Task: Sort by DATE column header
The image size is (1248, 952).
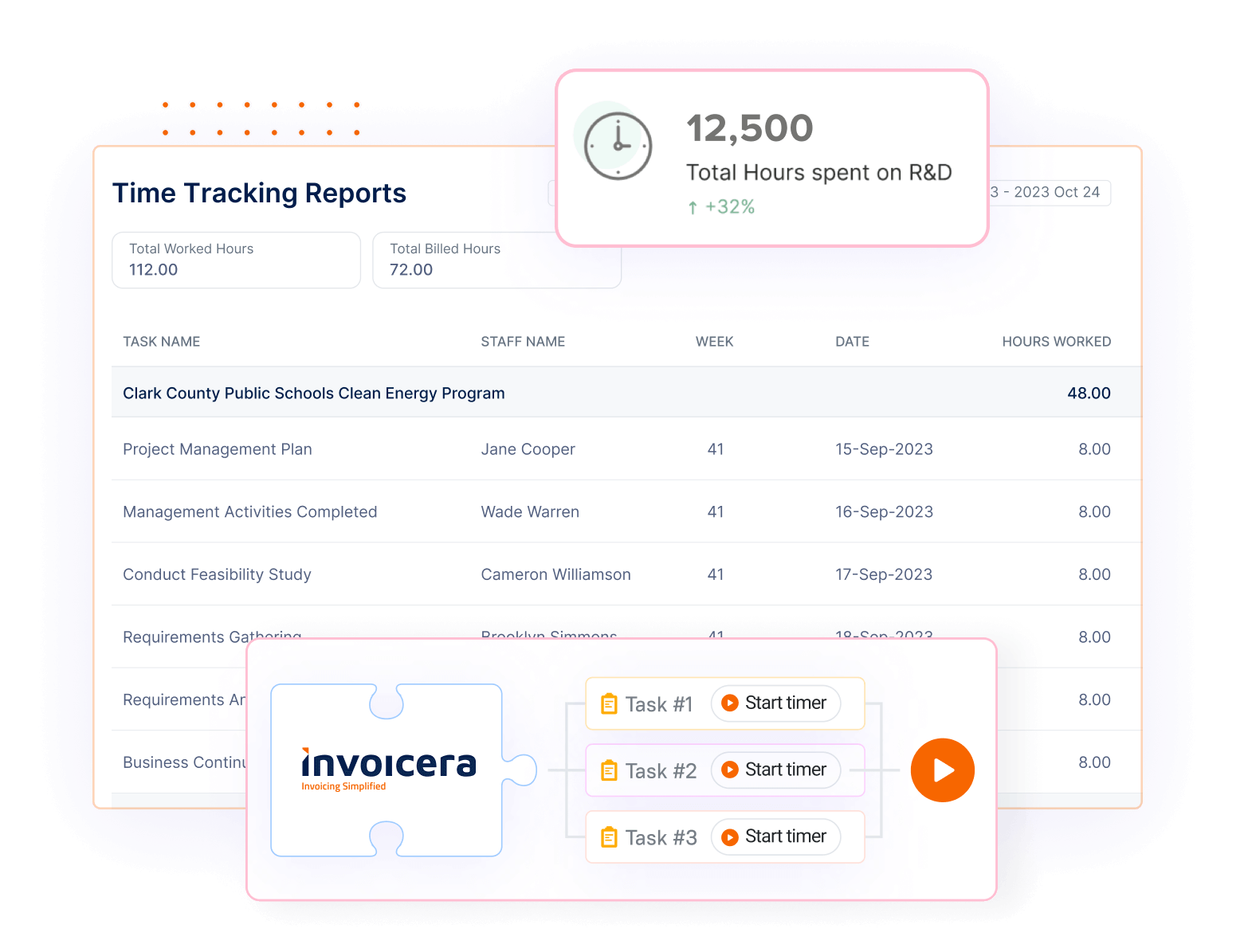Action: tap(852, 342)
